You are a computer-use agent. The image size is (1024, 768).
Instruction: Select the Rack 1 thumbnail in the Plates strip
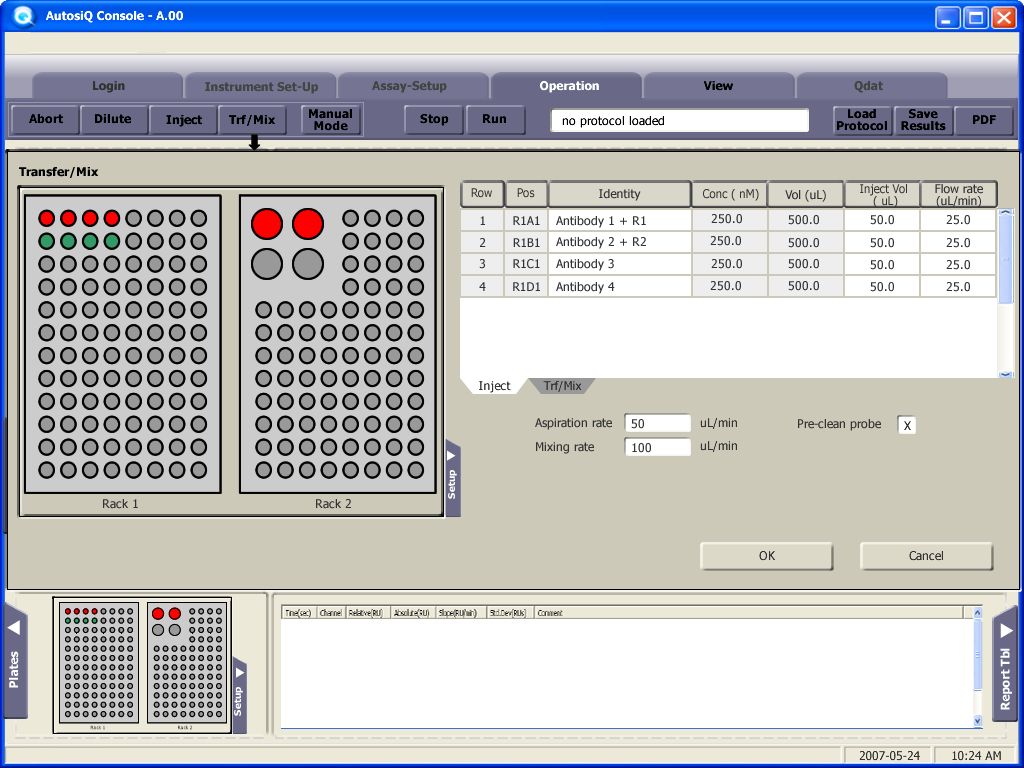(x=99, y=662)
